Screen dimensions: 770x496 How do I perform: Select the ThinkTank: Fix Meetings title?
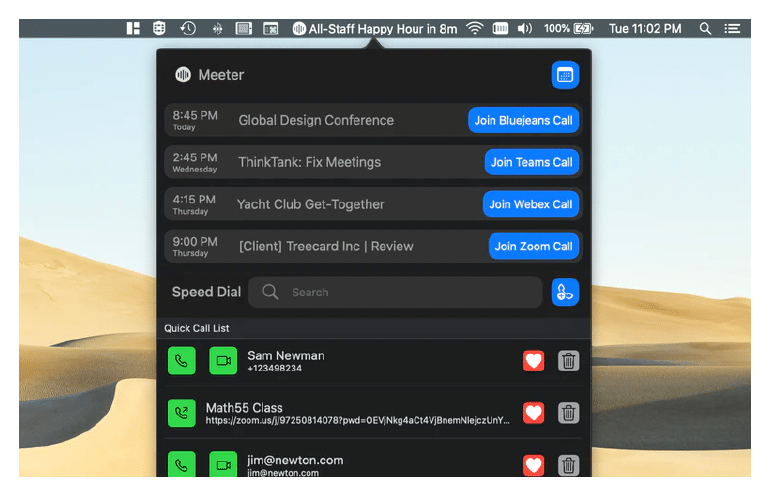pos(309,162)
